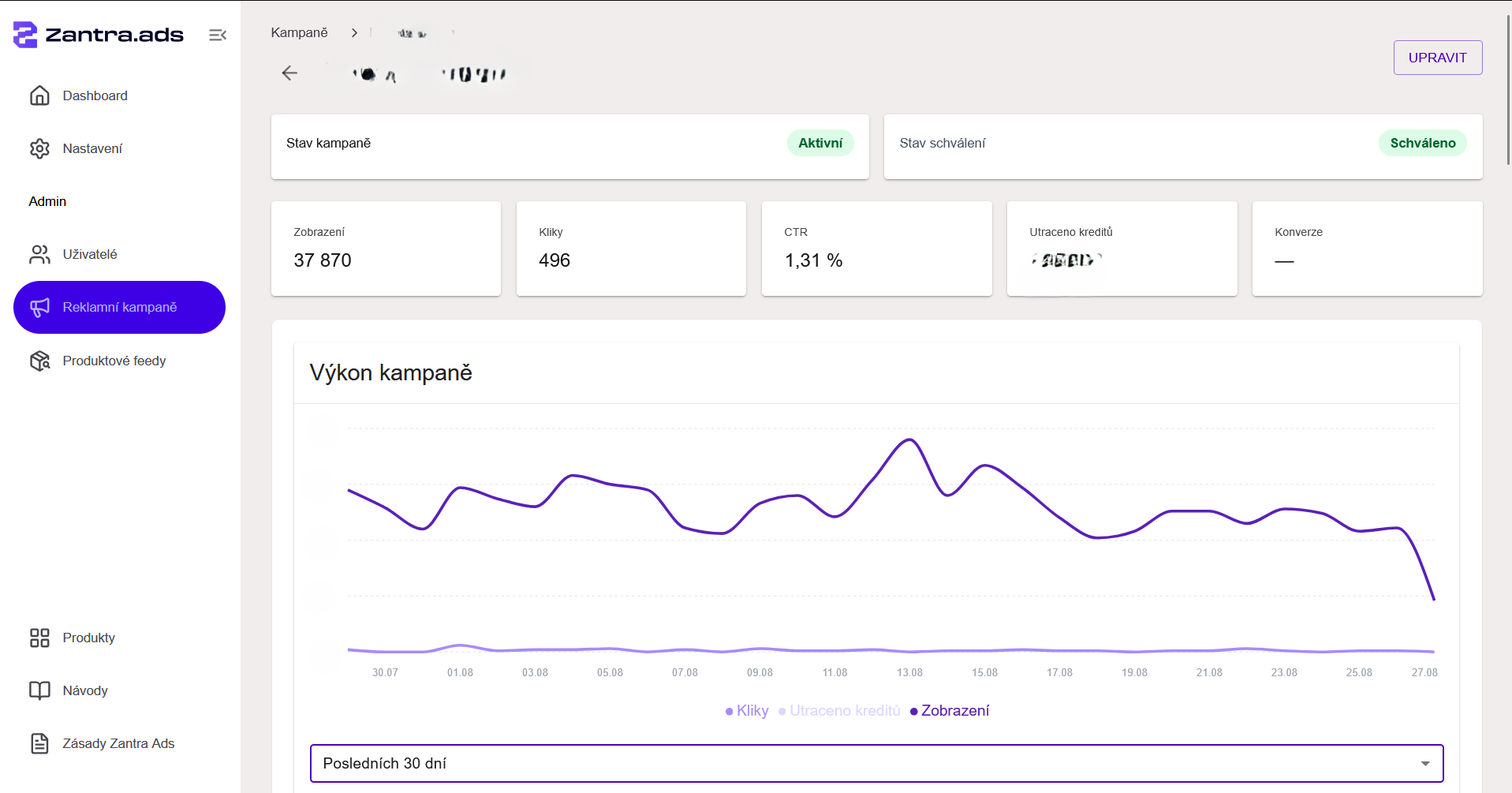Image resolution: width=1512 pixels, height=793 pixels.
Task: Click the Kliky value 496
Action: point(554,260)
